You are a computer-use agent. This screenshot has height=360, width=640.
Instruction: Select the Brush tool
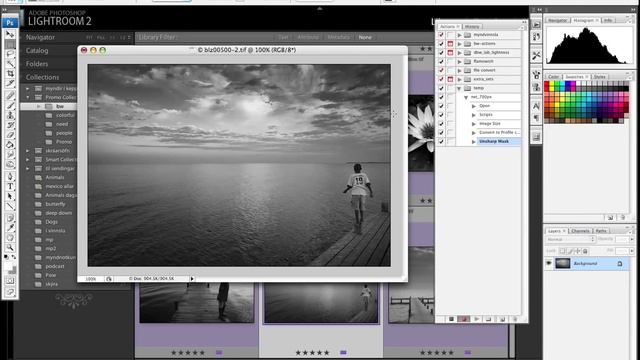(10, 106)
